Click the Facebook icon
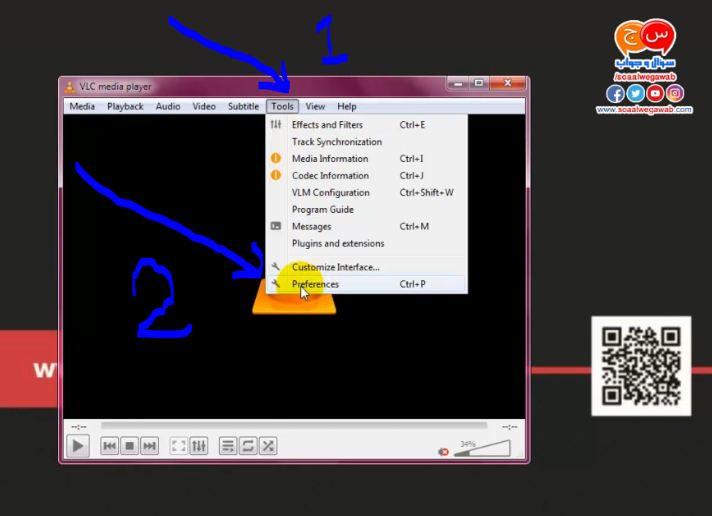712x516 pixels. [x=615, y=94]
